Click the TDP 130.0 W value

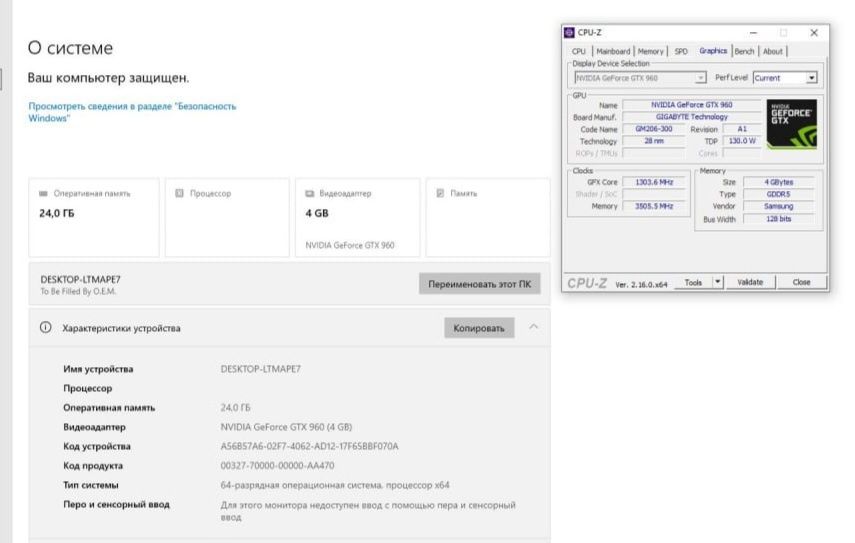point(742,141)
